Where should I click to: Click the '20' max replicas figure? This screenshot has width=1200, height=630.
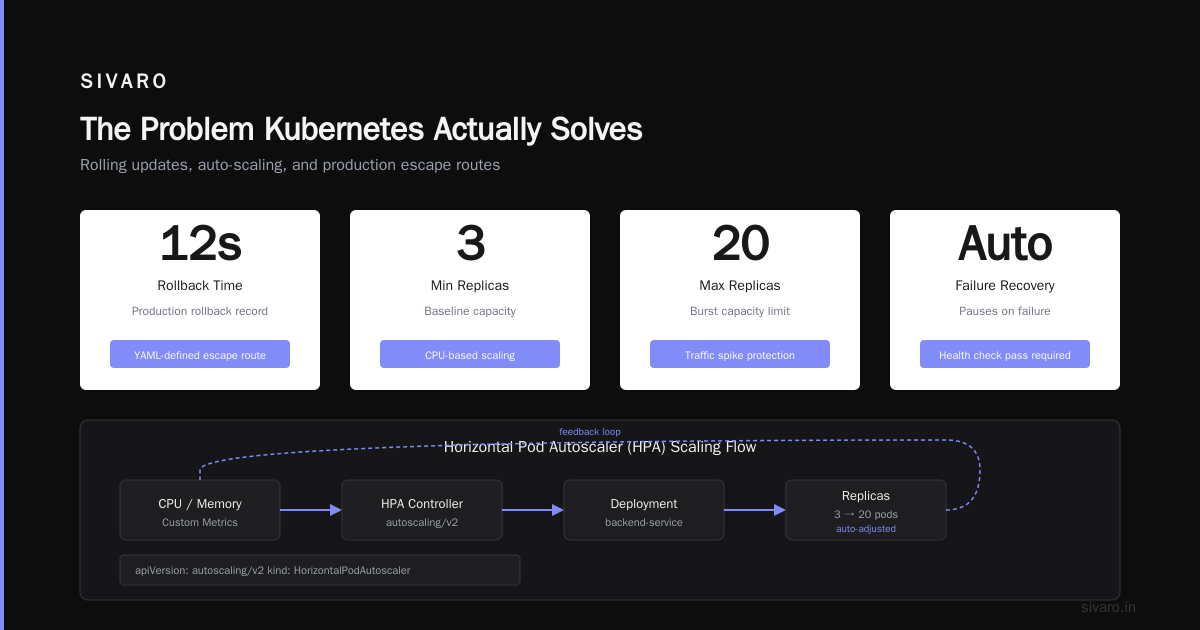[740, 243]
